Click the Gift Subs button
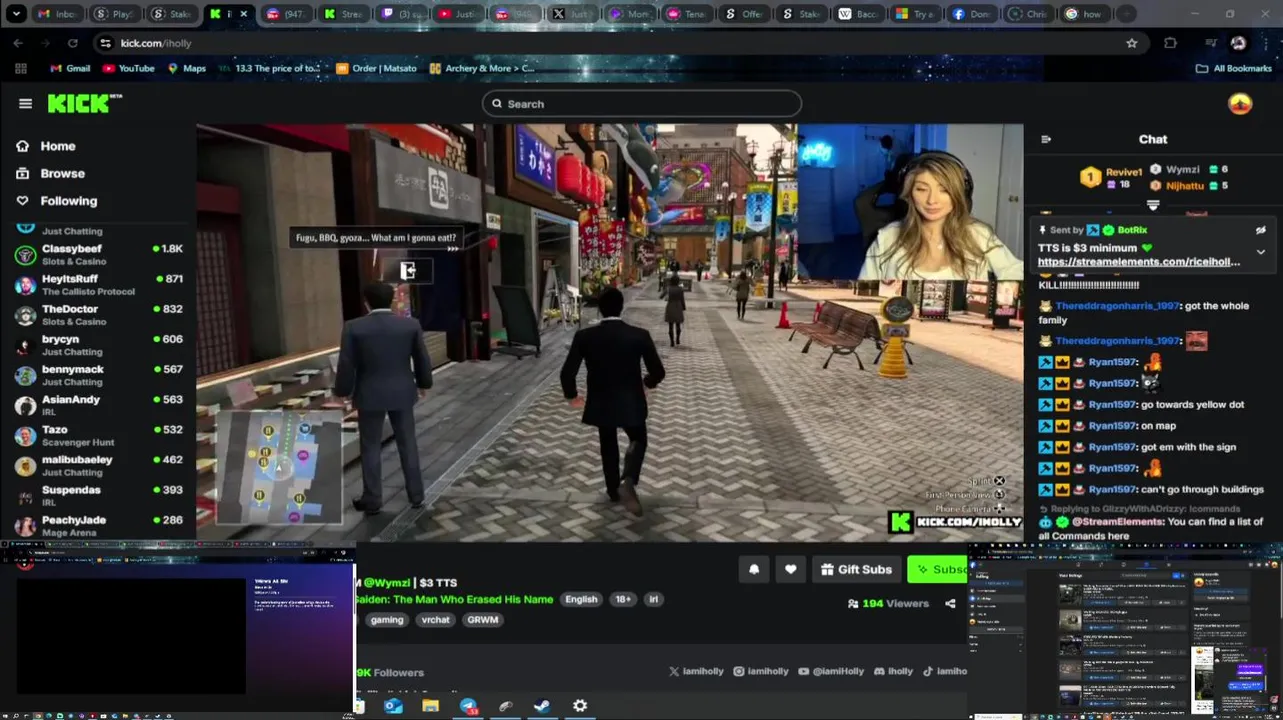This screenshot has height=720, width=1283. 856,569
